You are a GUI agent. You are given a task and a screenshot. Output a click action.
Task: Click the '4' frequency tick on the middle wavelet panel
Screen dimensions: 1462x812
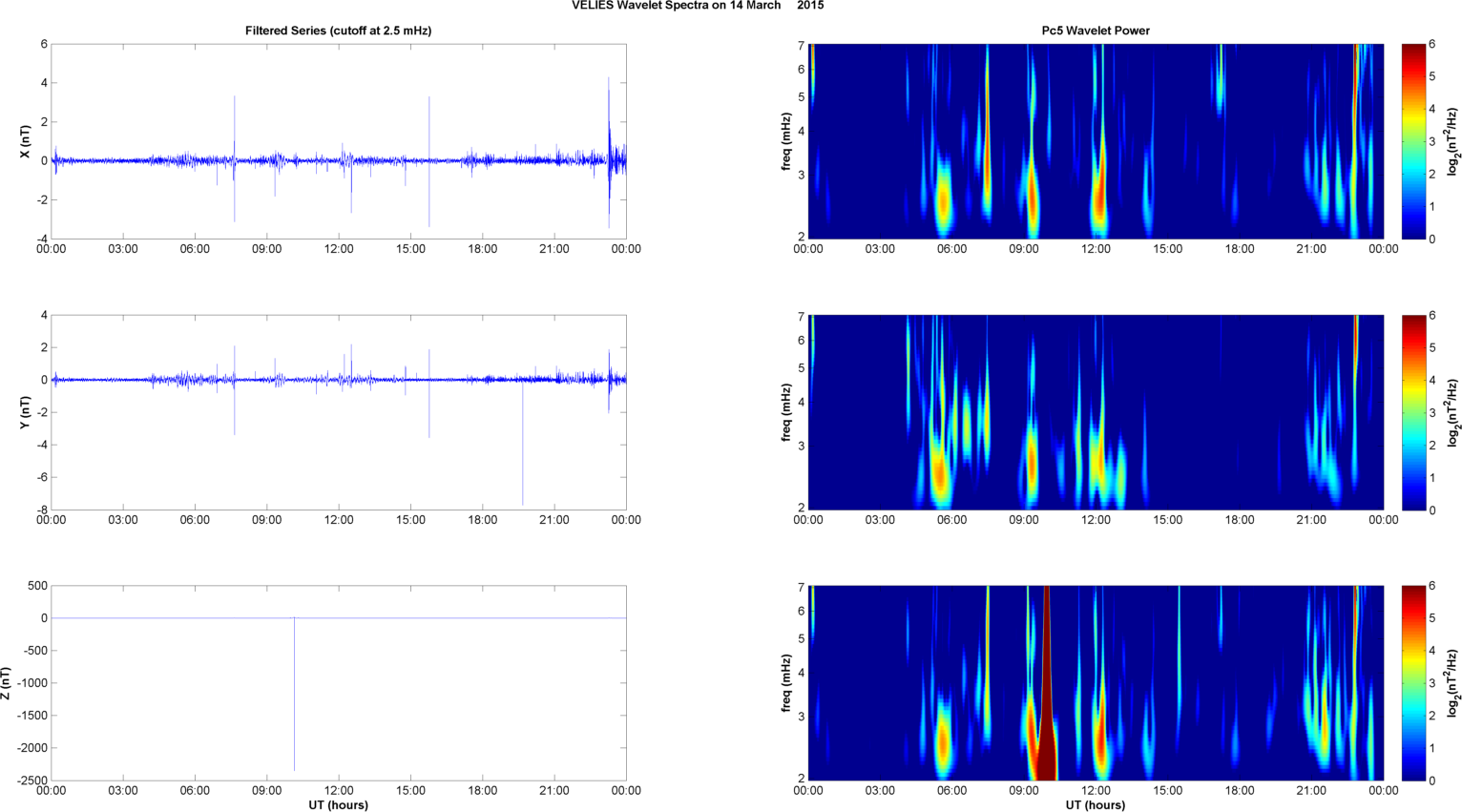click(x=802, y=403)
